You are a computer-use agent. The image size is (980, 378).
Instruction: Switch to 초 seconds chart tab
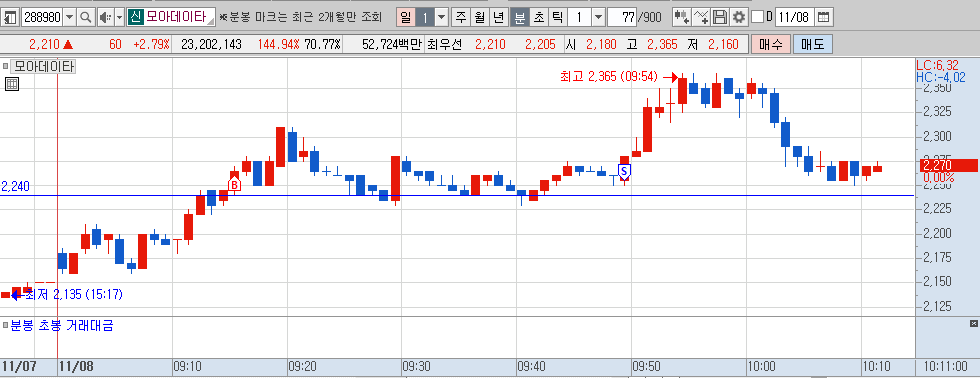pos(538,17)
